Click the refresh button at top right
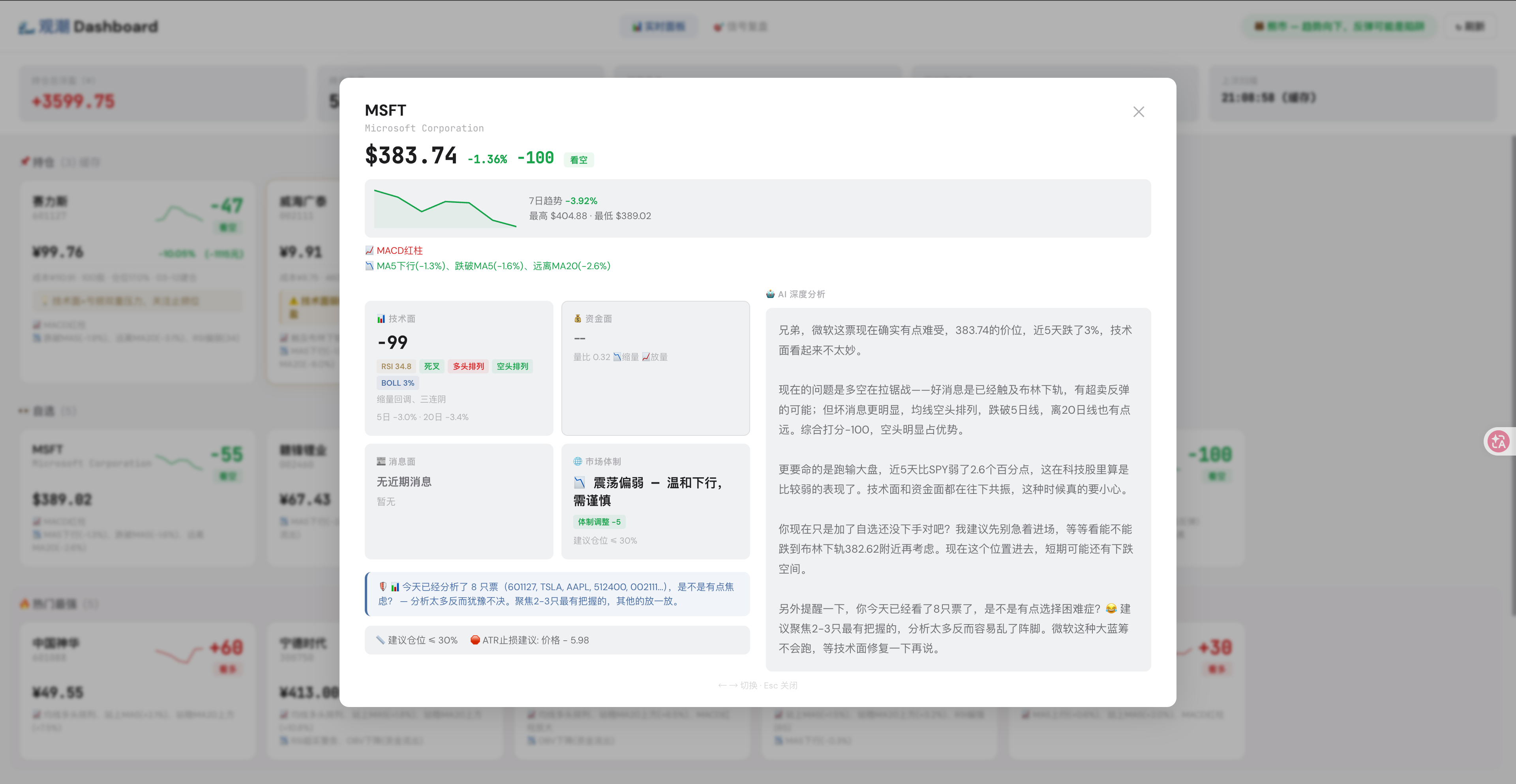 1469,26
